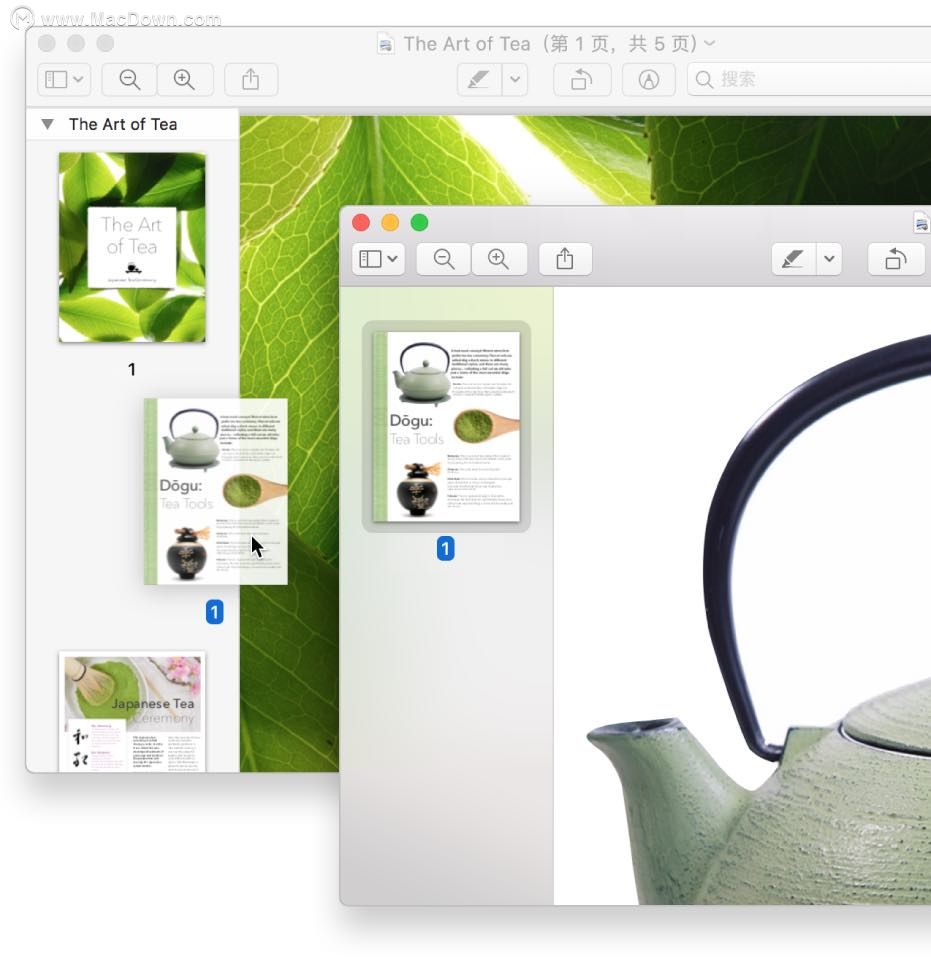Rotate page in front Preview window
This screenshot has width=931, height=968.
pyautogui.click(x=896, y=259)
